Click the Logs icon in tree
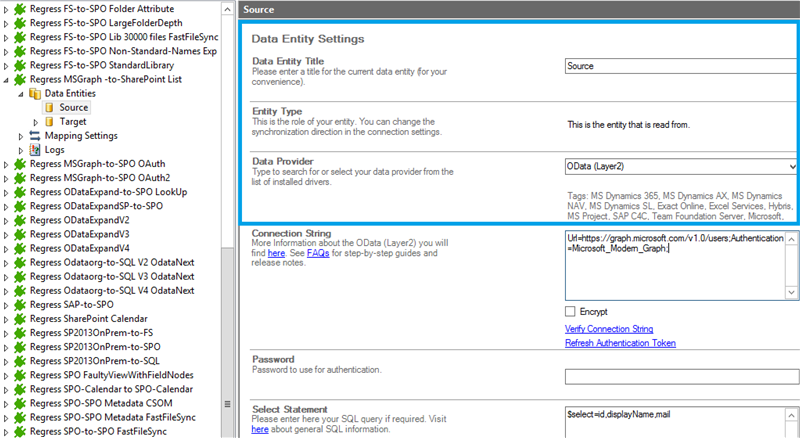Screen dimensions: 800x438 click(36, 149)
